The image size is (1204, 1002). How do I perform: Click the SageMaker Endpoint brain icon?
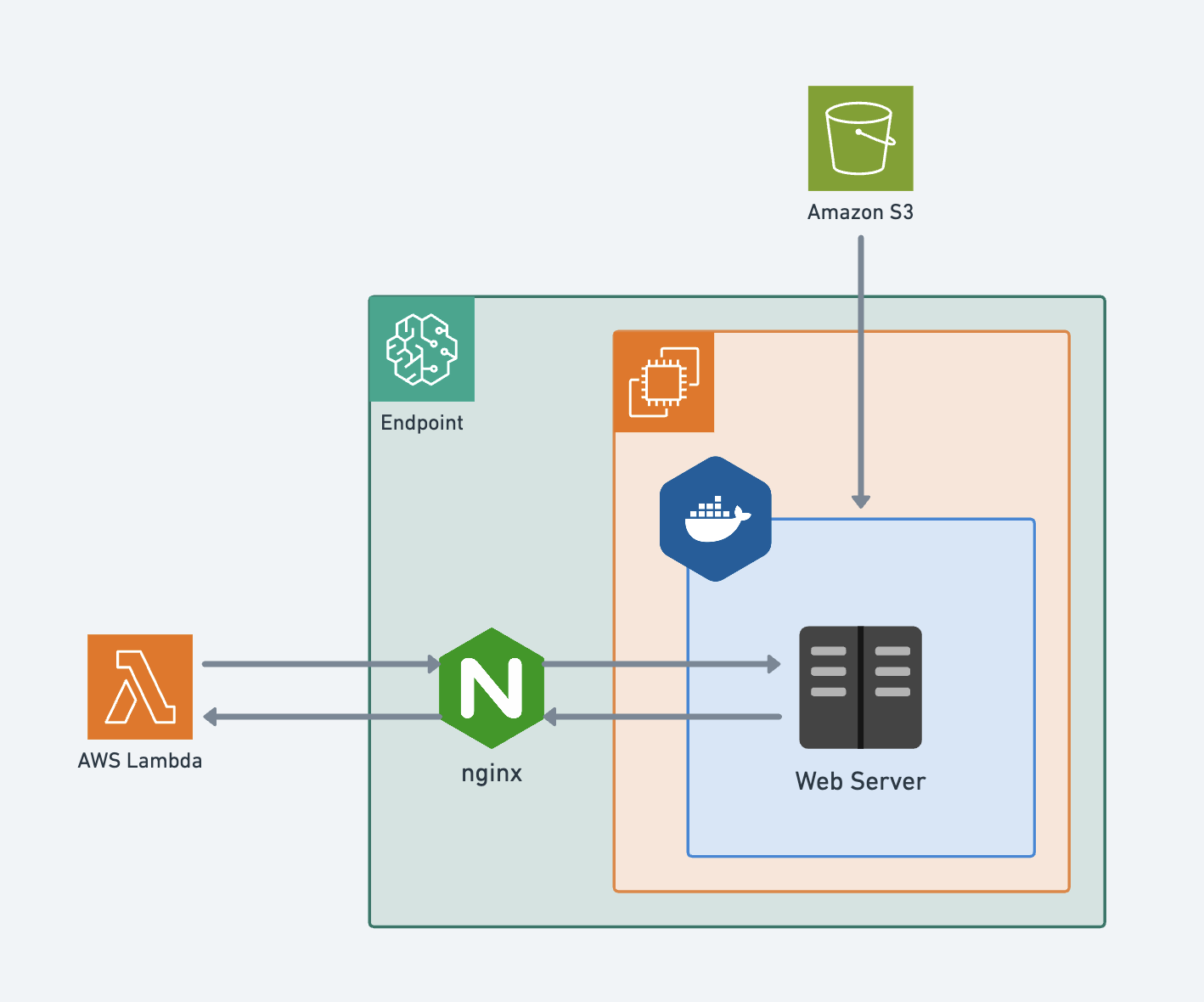coord(422,349)
